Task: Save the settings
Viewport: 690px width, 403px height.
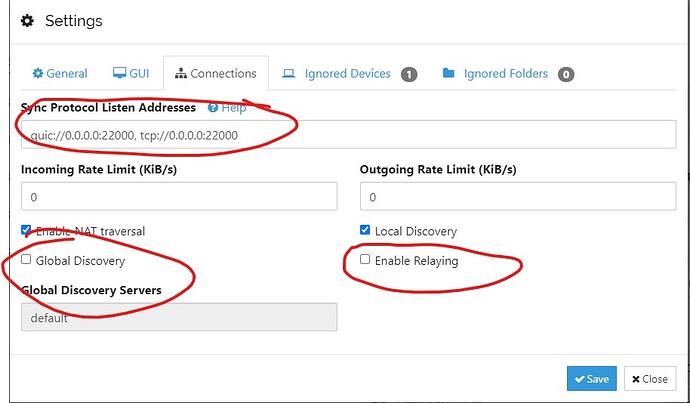Action: [x=591, y=378]
